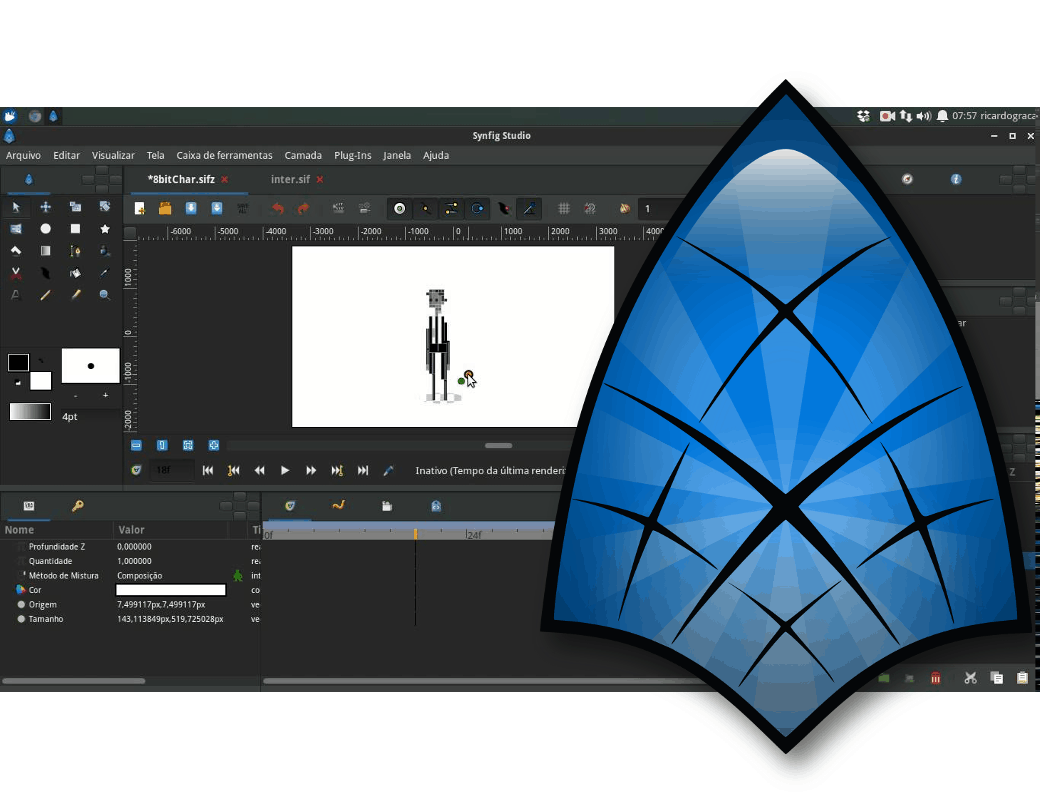Image resolution: width=1040 pixels, height=800 pixels.
Task: Select the Text tool
Action: [x=16, y=295]
